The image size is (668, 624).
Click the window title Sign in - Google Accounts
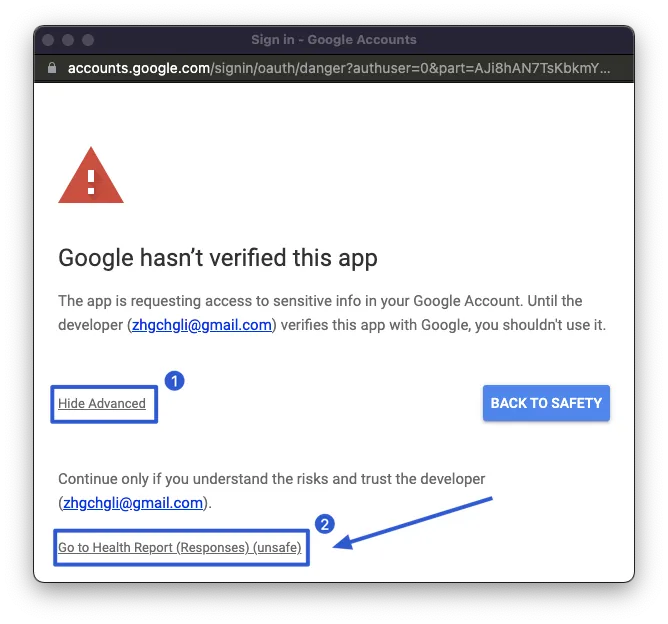[x=334, y=40]
